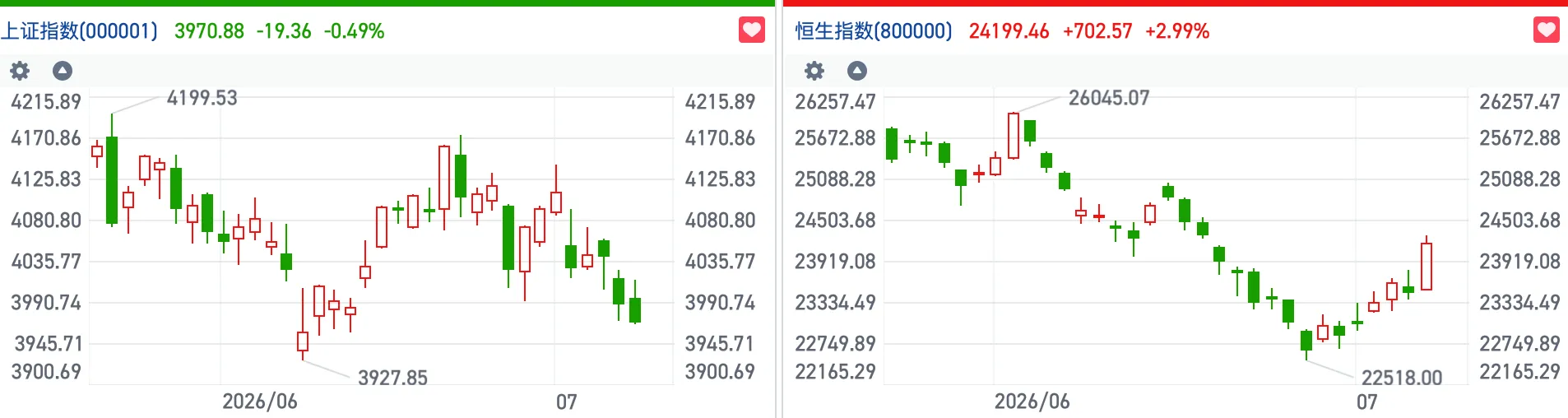
Task: Open 上证指数(000001) title link
Action: click(x=79, y=31)
